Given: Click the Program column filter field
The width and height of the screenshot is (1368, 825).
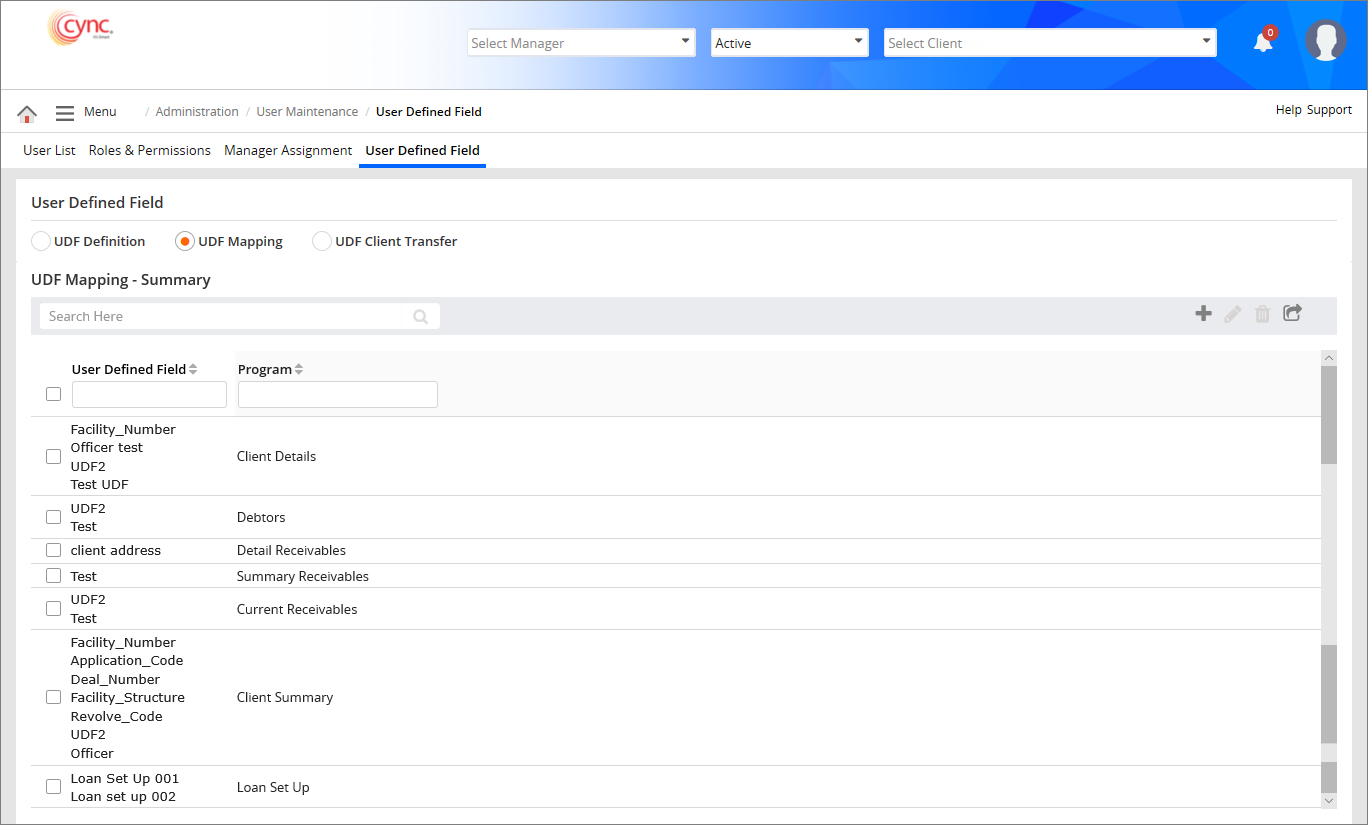Looking at the screenshot, I should pyautogui.click(x=337, y=395).
